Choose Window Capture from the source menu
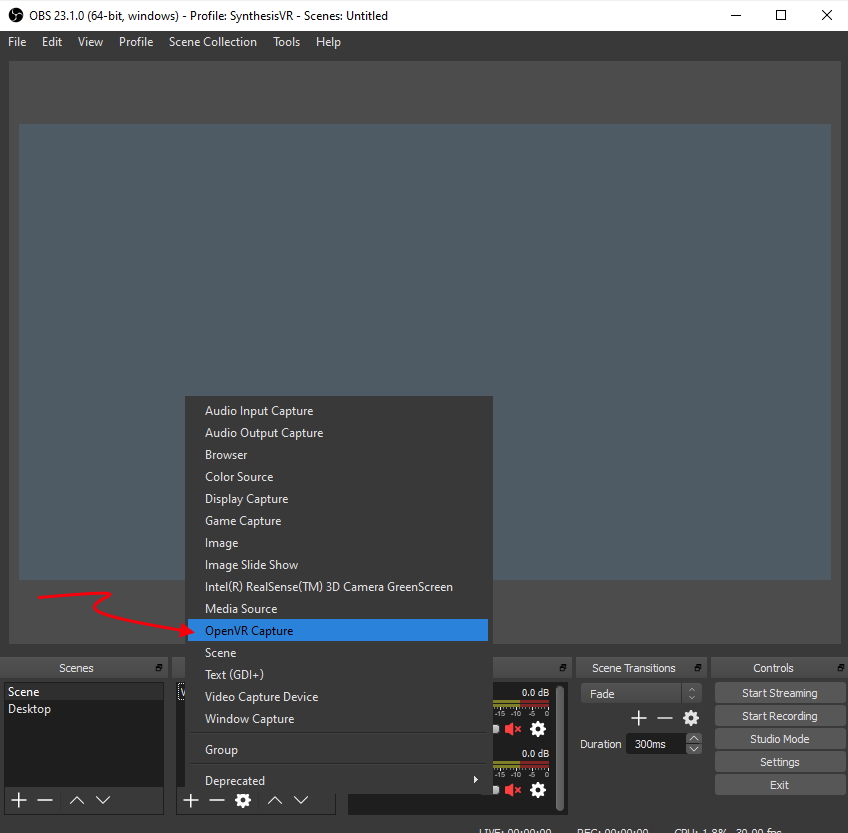Screen dimensions: 848x833 (x=338, y=719)
